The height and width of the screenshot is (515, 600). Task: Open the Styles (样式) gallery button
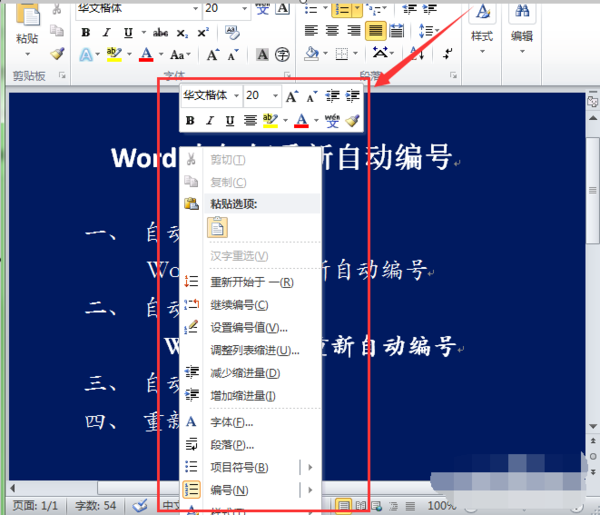(x=482, y=29)
